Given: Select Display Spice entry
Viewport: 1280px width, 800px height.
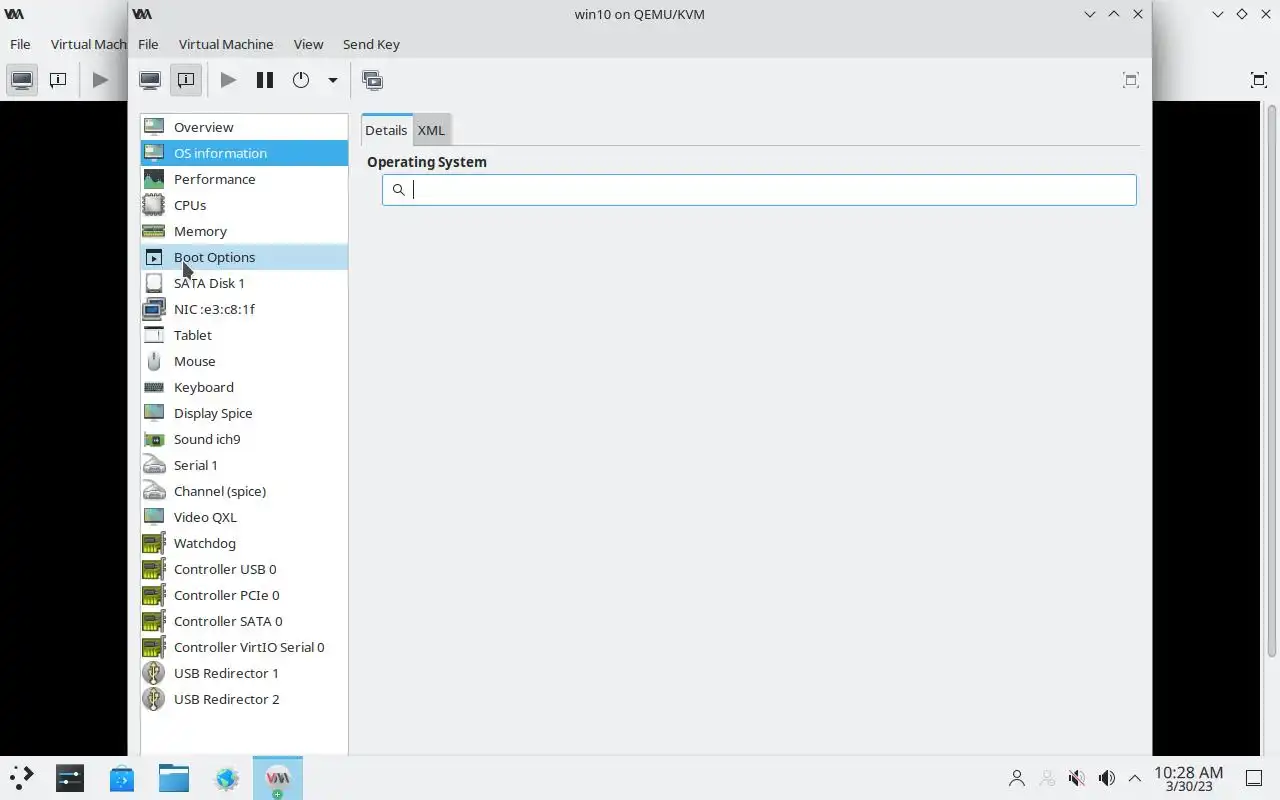Looking at the screenshot, I should [244, 413].
